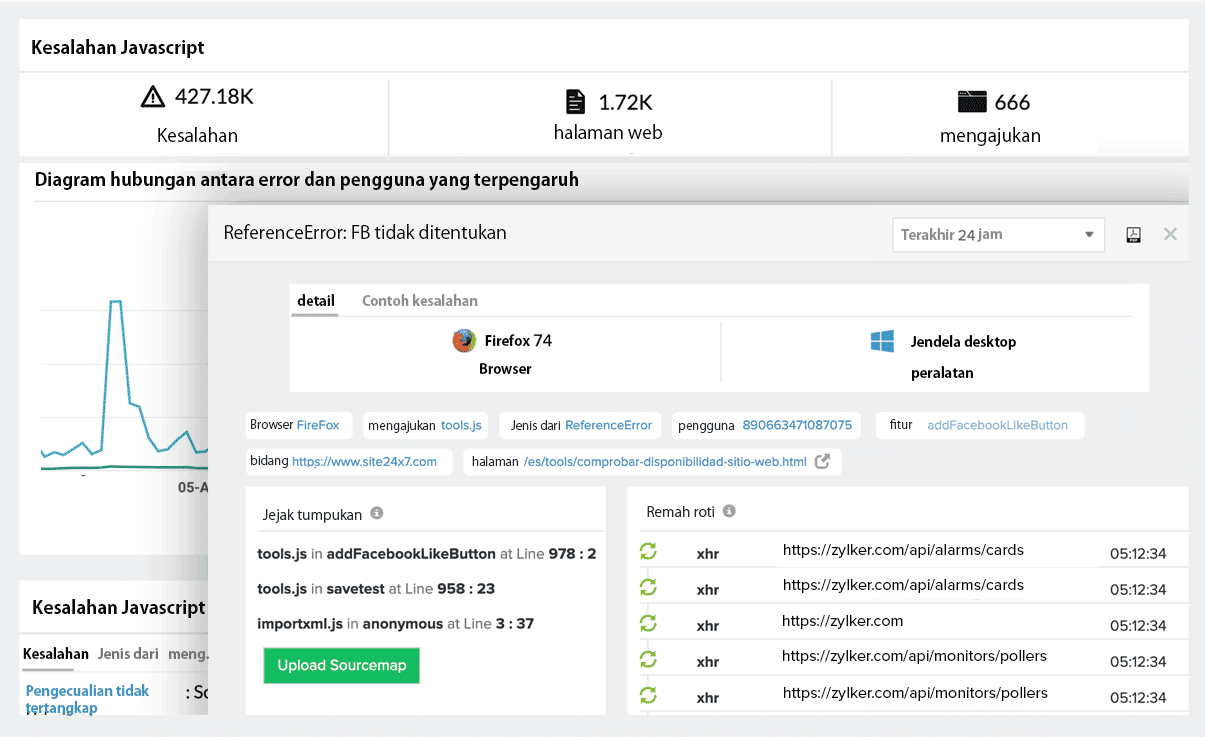Select the detail tab
This screenshot has height=737, width=1205.
click(x=315, y=300)
